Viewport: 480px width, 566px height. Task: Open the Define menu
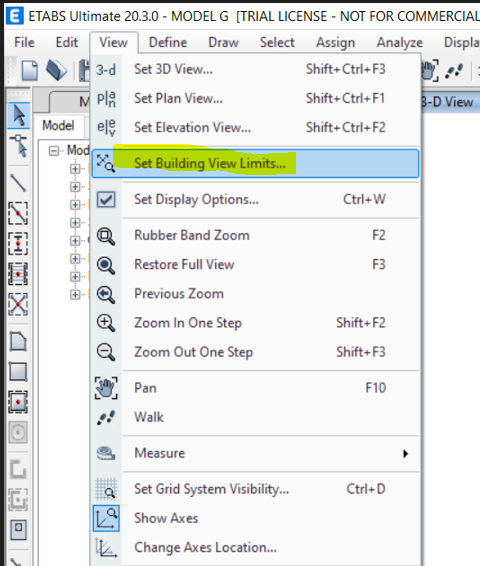coord(168,43)
